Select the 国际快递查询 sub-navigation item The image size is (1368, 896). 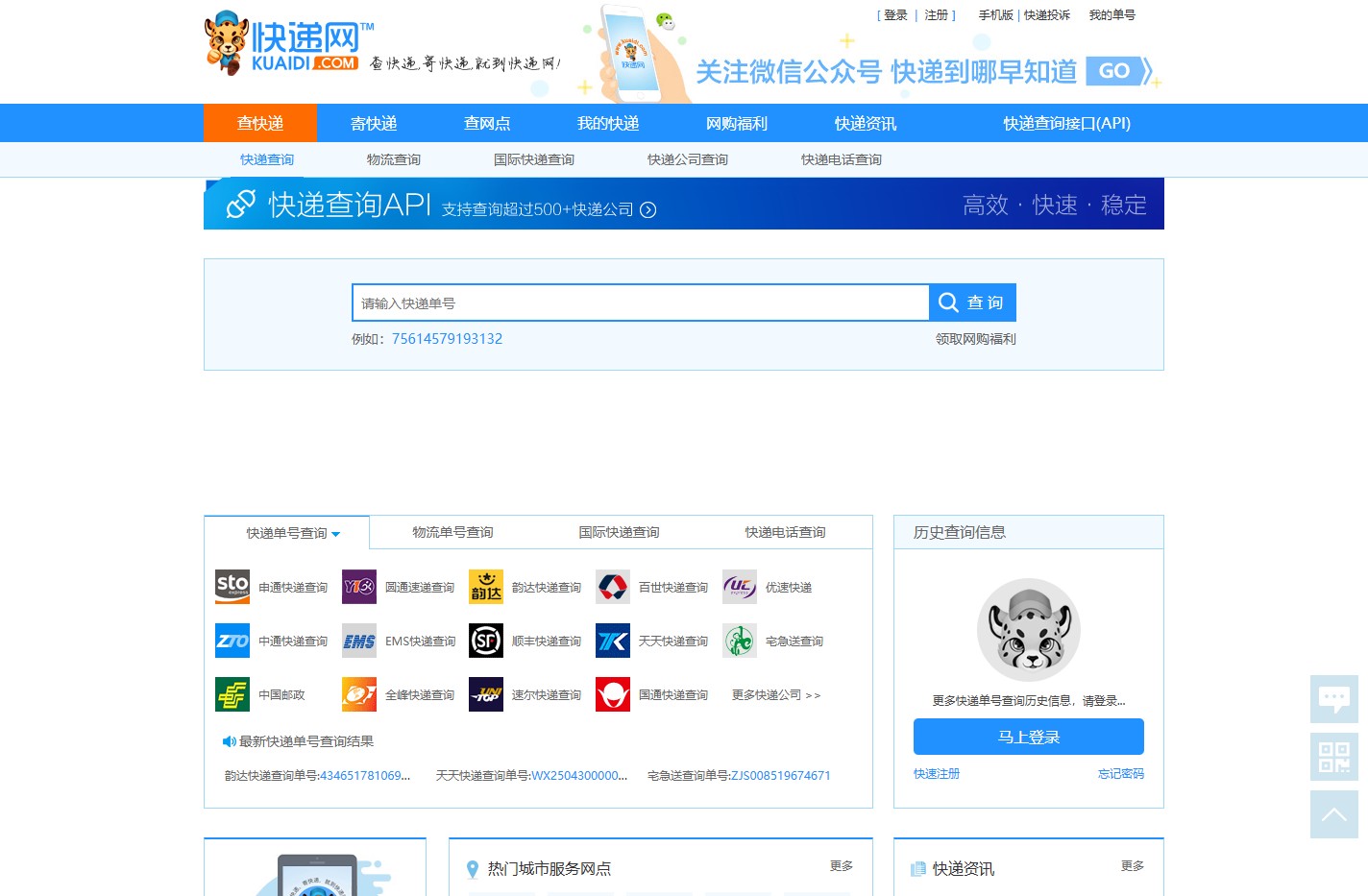coord(534,159)
